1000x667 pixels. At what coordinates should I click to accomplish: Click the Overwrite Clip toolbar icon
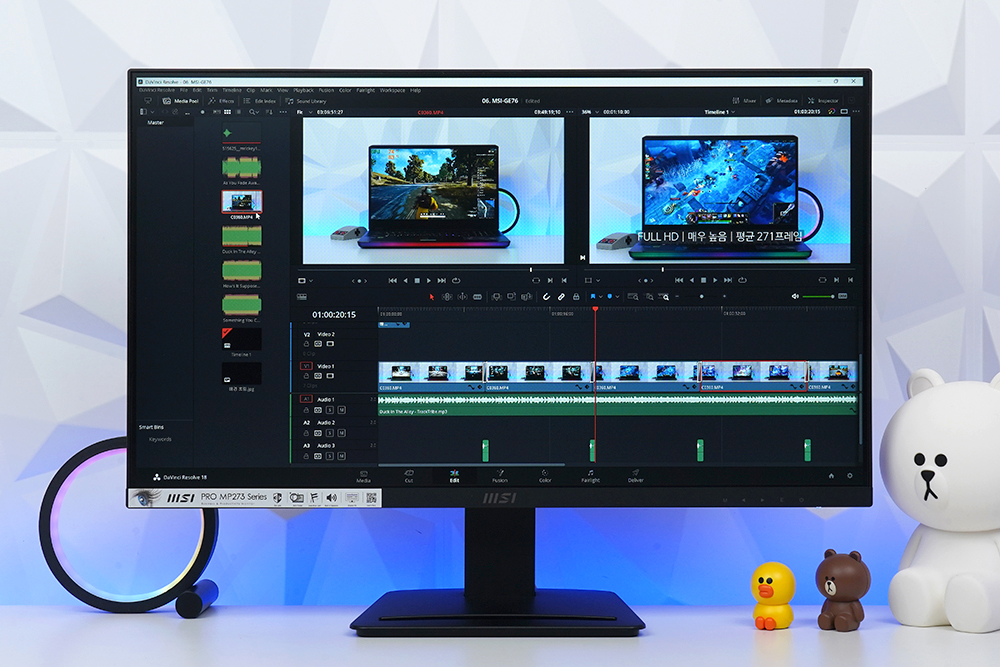pos(511,297)
